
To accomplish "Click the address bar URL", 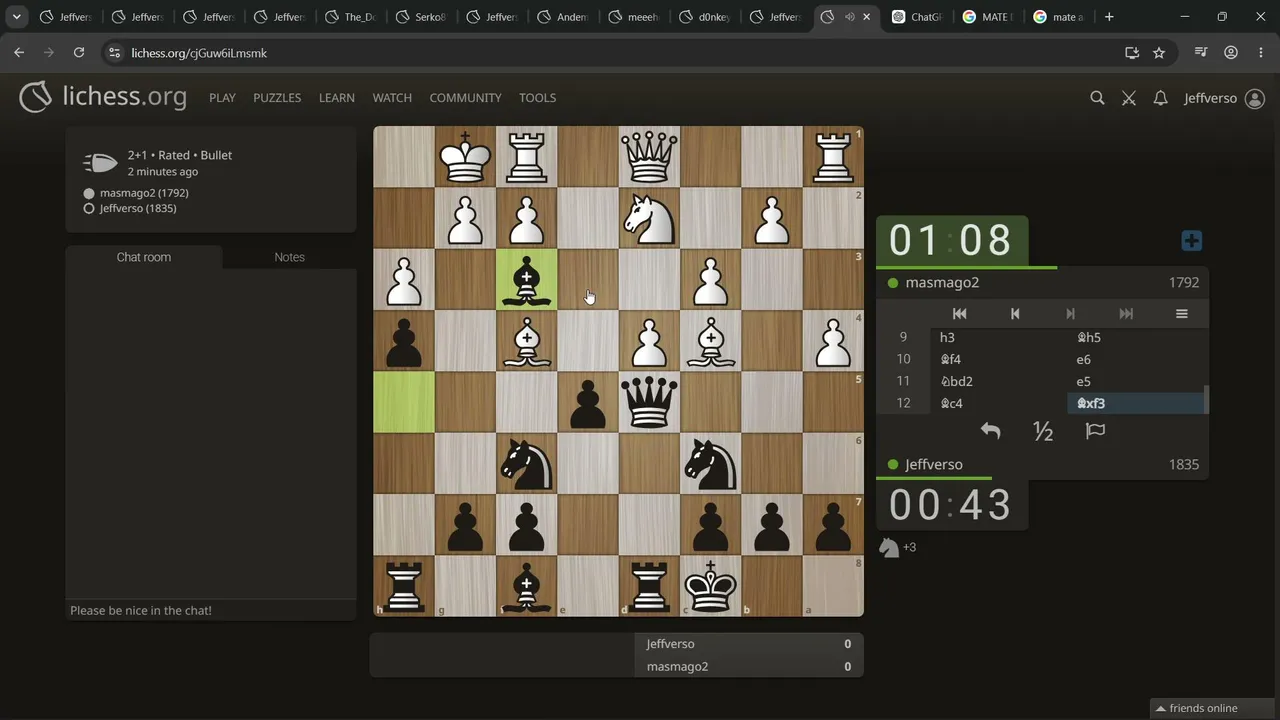I will (199, 53).
